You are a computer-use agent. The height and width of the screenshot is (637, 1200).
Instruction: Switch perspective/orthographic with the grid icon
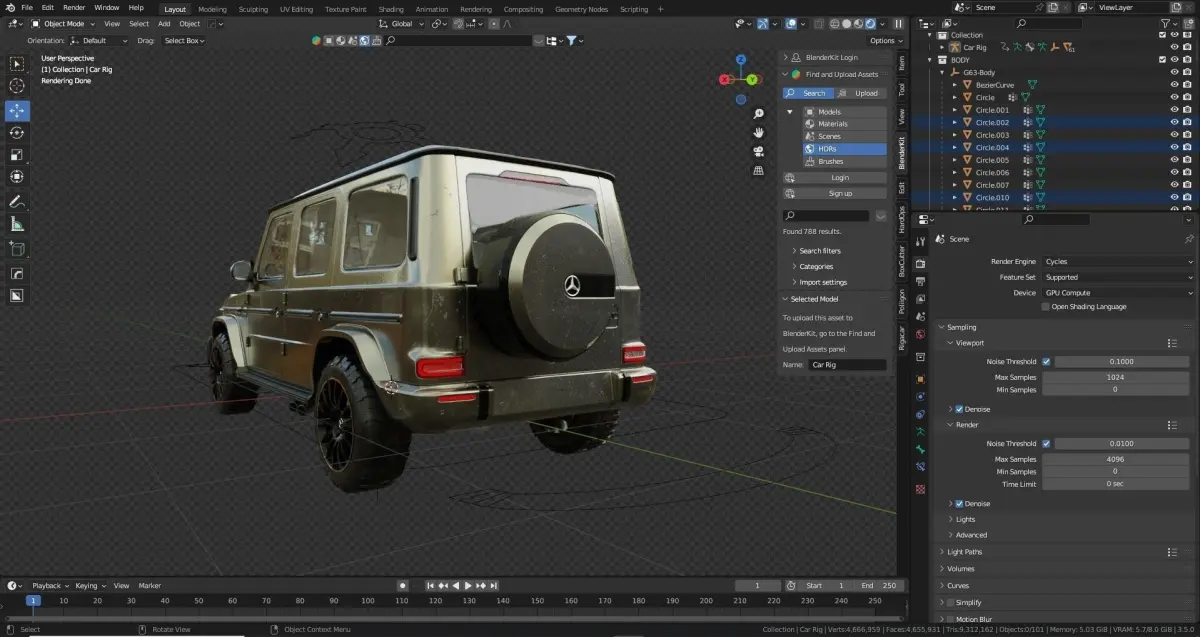[x=759, y=171]
